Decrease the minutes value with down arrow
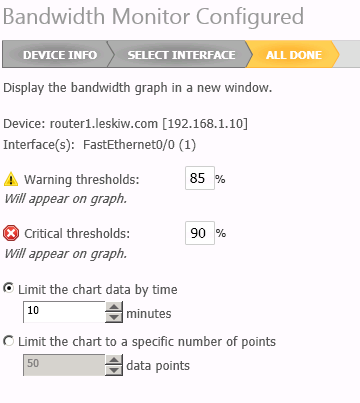 [114, 317]
